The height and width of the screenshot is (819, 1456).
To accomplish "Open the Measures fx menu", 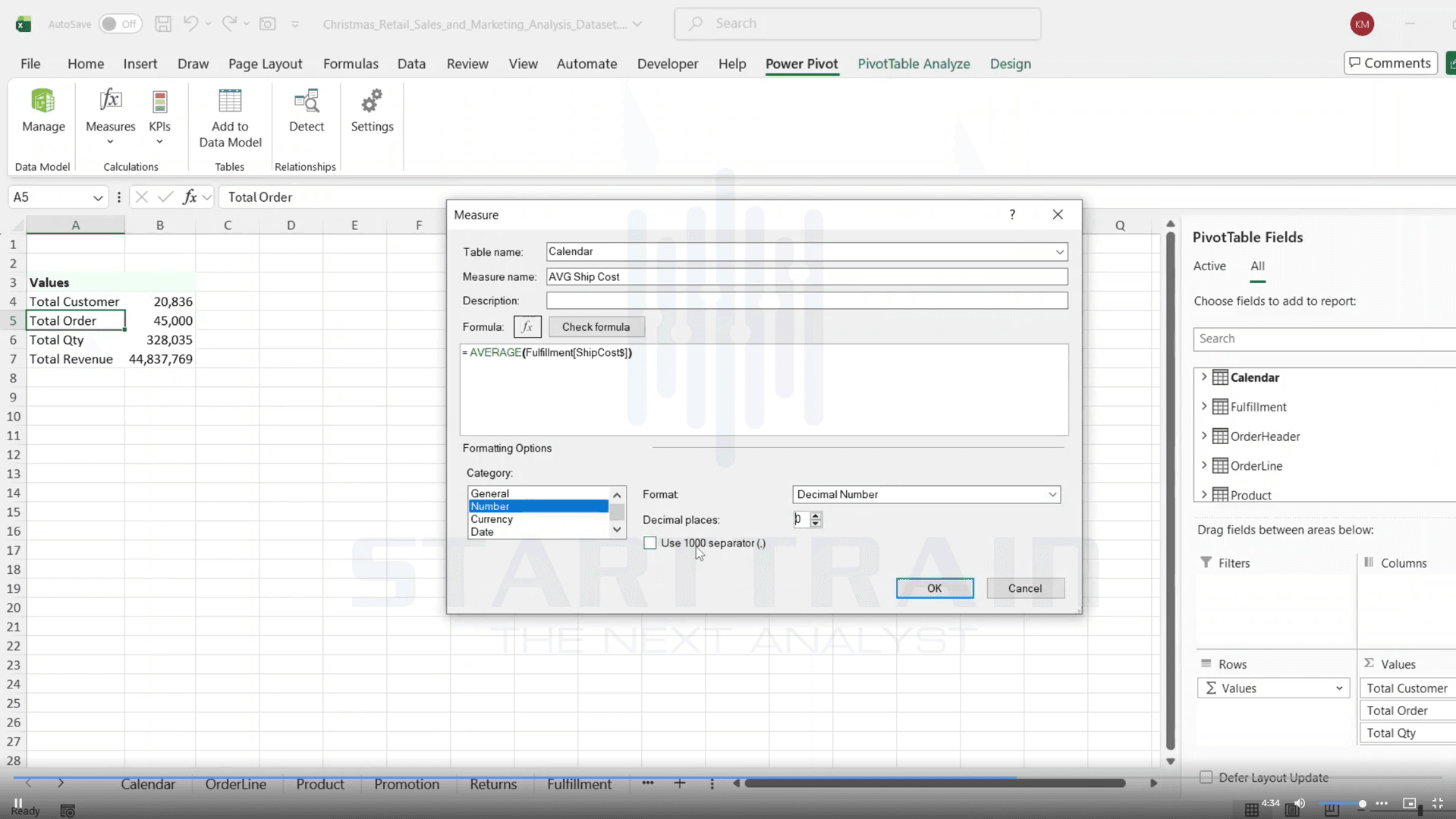I will click(x=110, y=116).
